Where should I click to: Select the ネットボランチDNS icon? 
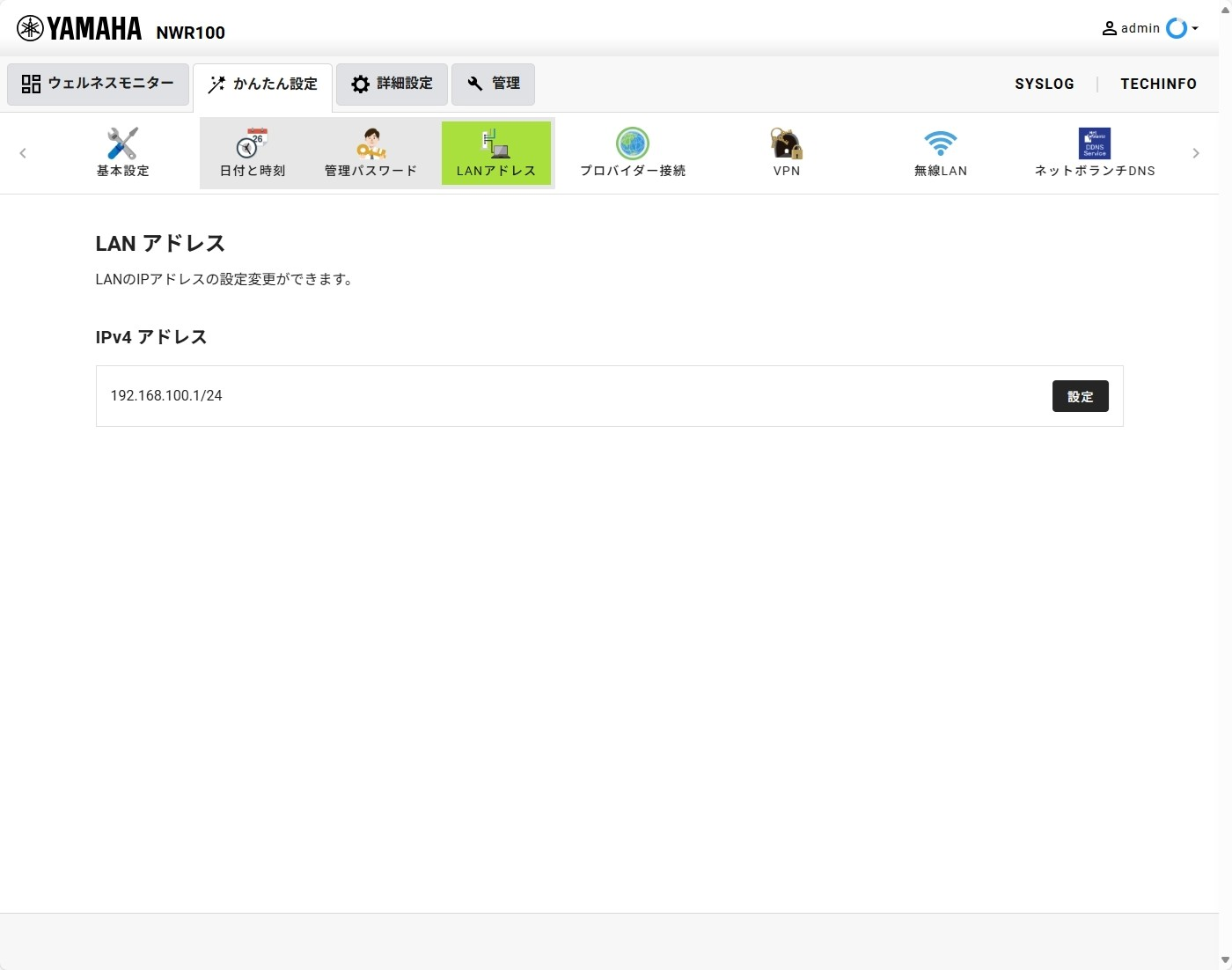click(x=1094, y=151)
